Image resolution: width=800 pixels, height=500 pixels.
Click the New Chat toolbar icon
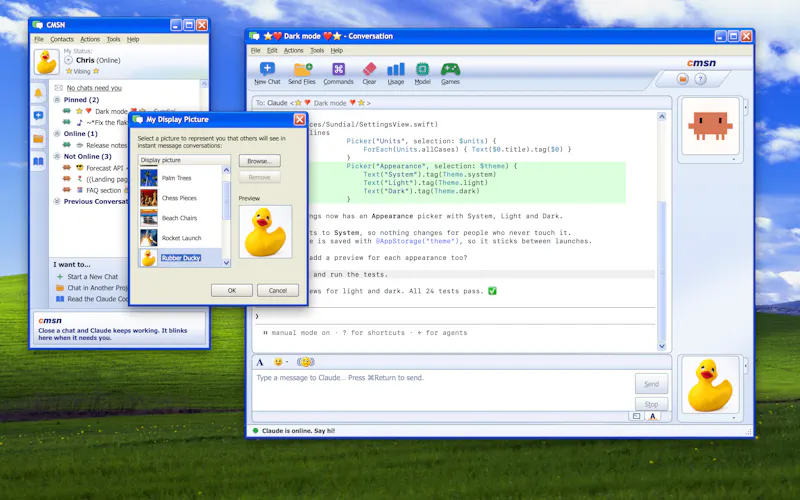coord(267,69)
